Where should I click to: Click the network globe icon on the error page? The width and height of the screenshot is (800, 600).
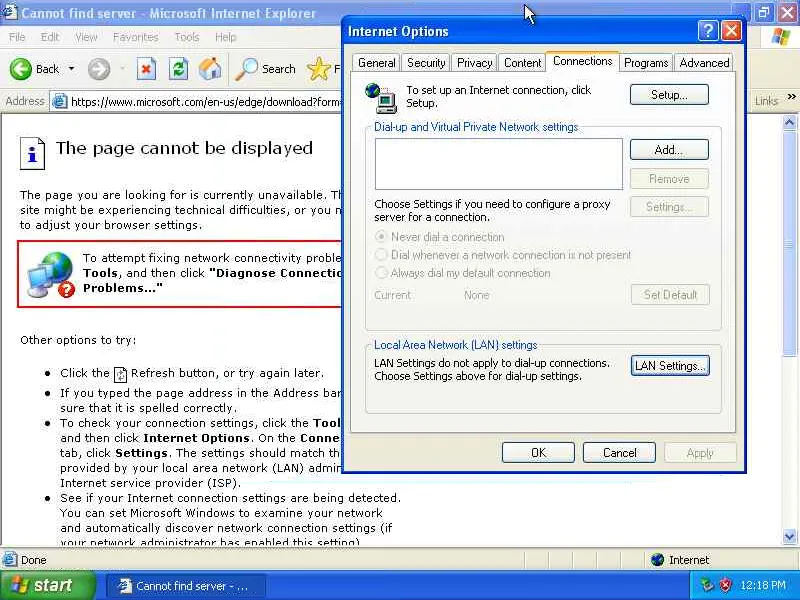point(51,274)
